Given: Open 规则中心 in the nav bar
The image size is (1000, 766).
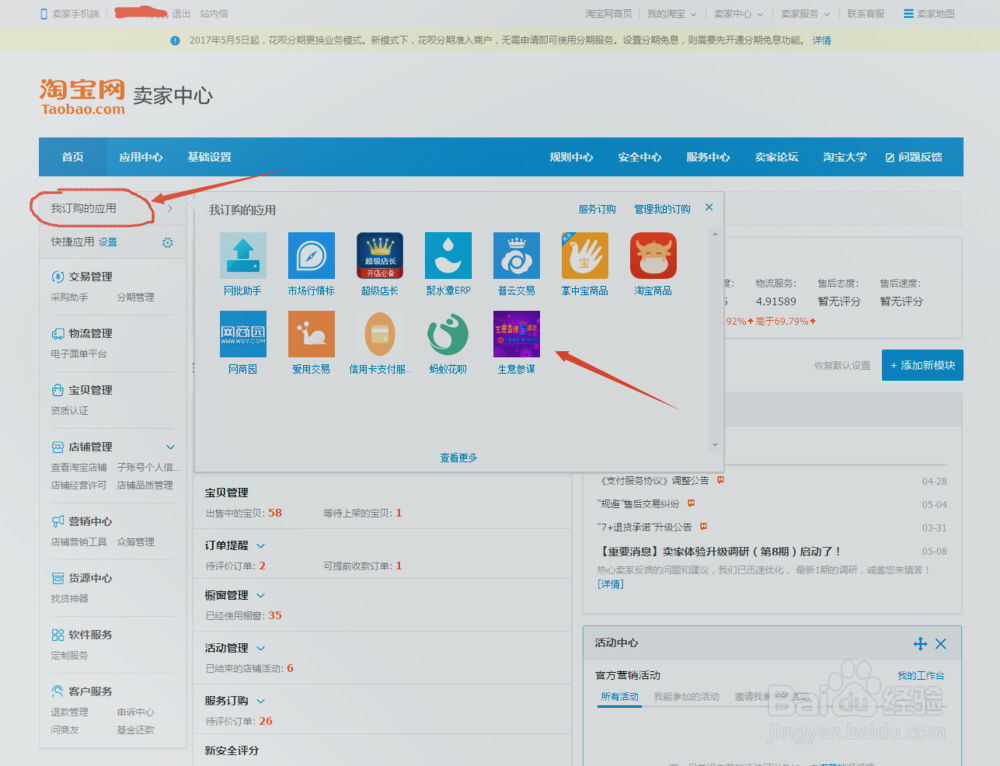Looking at the screenshot, I should [571, 157].
